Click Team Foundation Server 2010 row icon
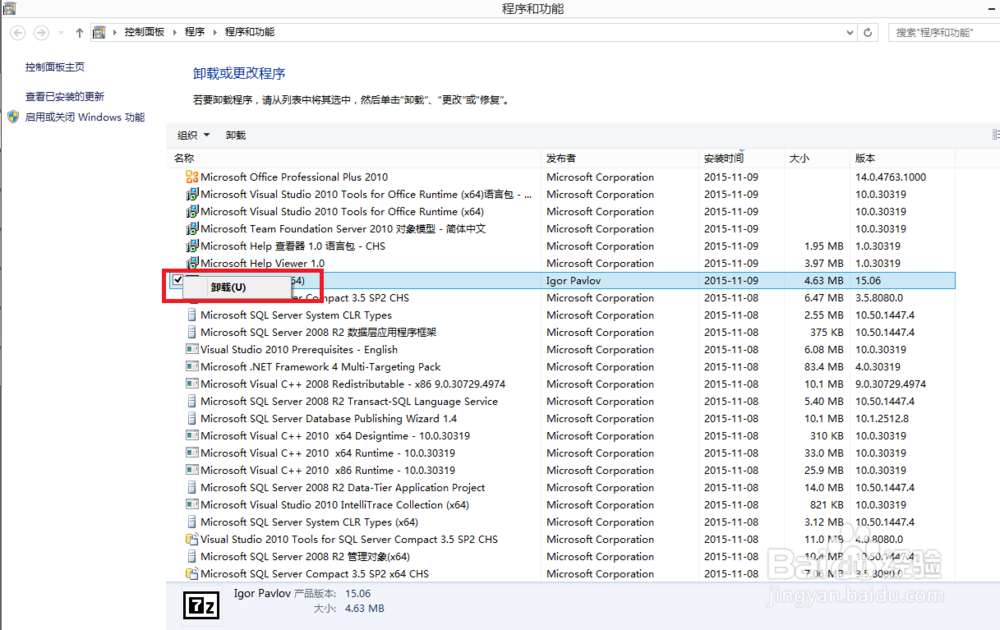This screenshot has width=1000, height=630. tap(191, 228)
